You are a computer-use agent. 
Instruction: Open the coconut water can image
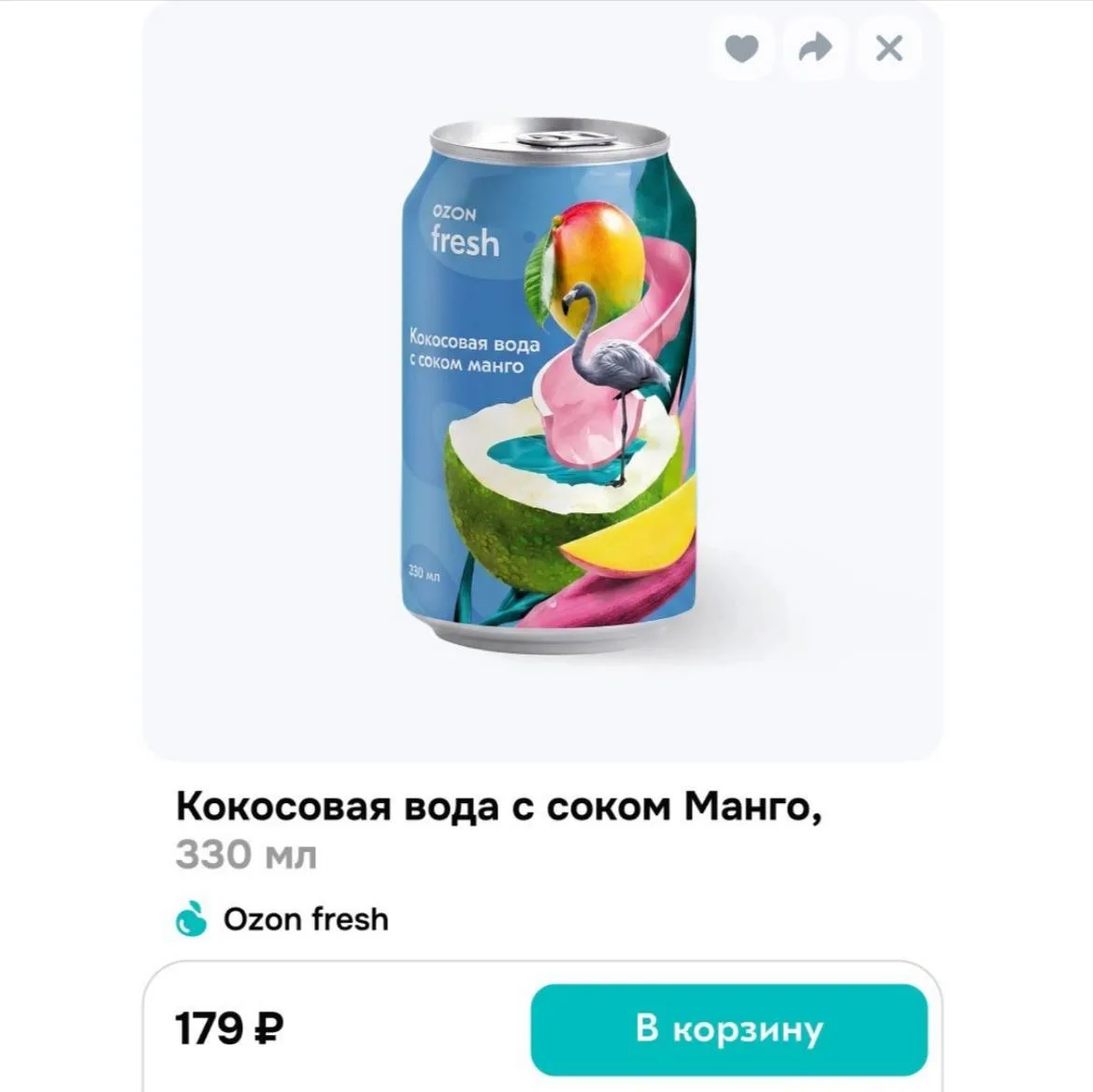549,387
